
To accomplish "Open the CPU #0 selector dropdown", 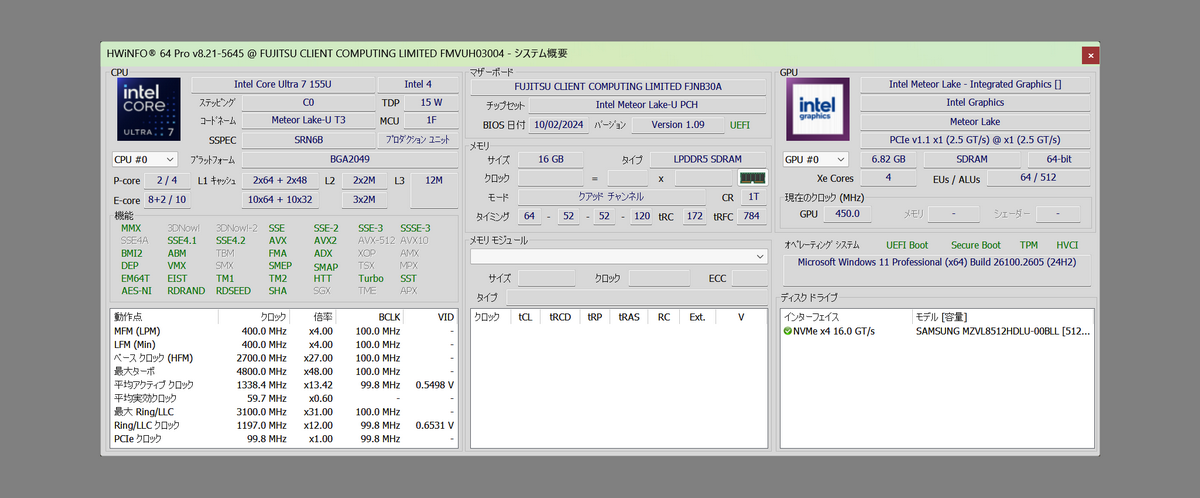I will click(145, 159).
